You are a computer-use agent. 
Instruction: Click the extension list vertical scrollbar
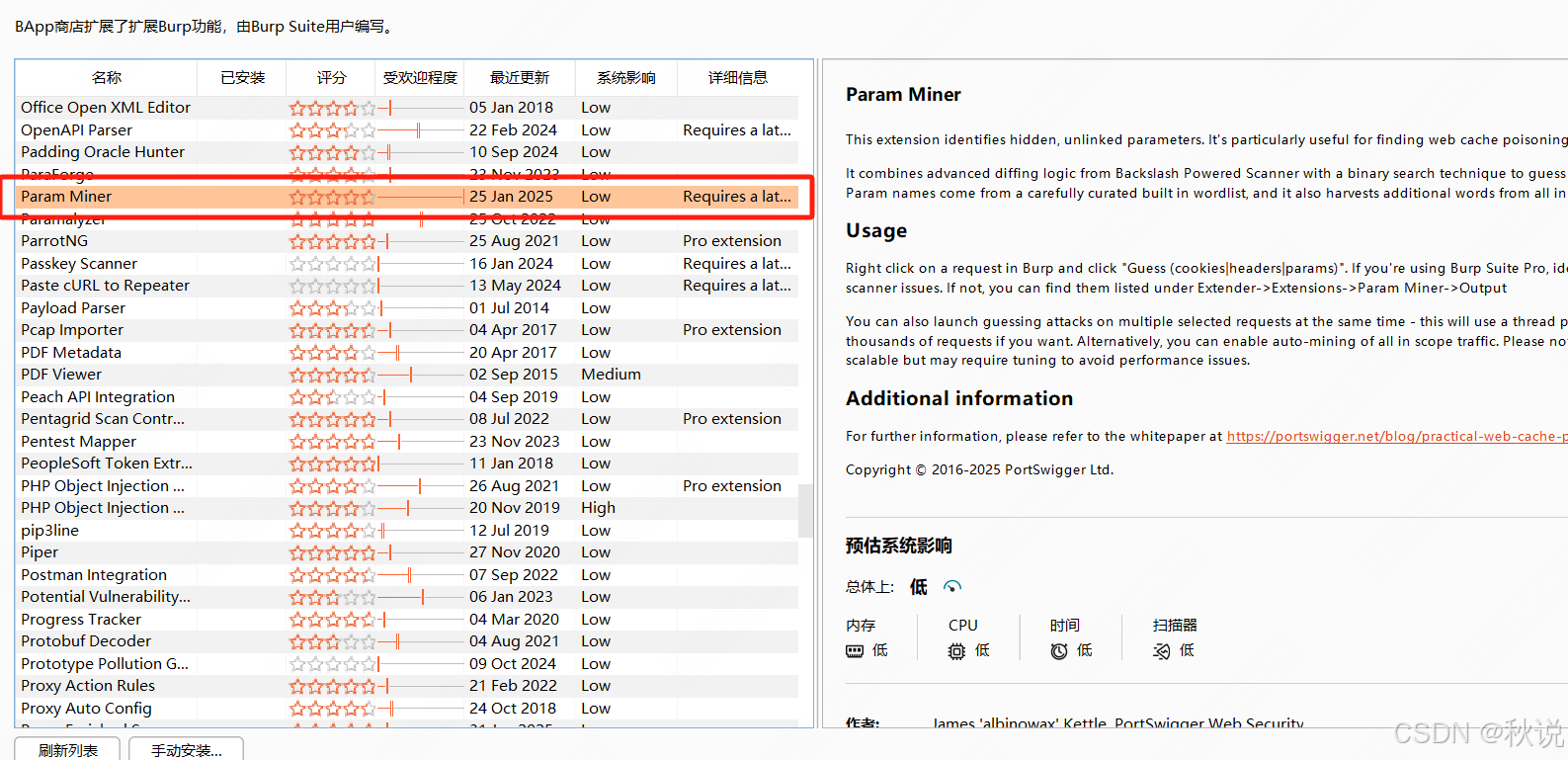805,511
